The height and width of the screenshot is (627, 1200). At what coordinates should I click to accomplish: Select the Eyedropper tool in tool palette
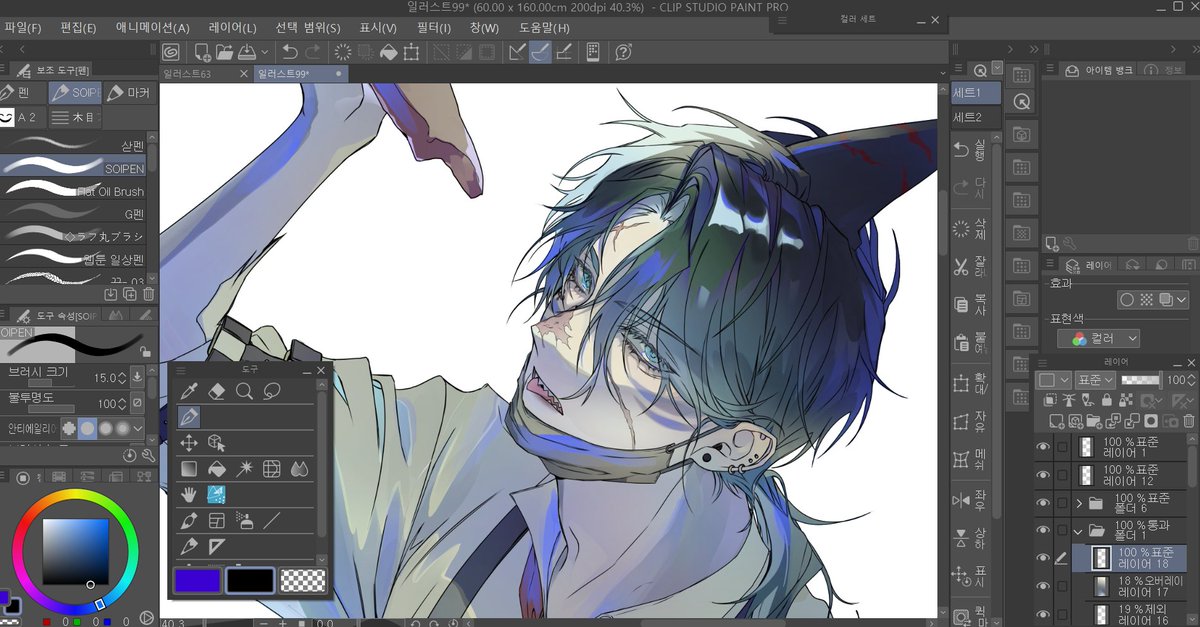point(188,391)
